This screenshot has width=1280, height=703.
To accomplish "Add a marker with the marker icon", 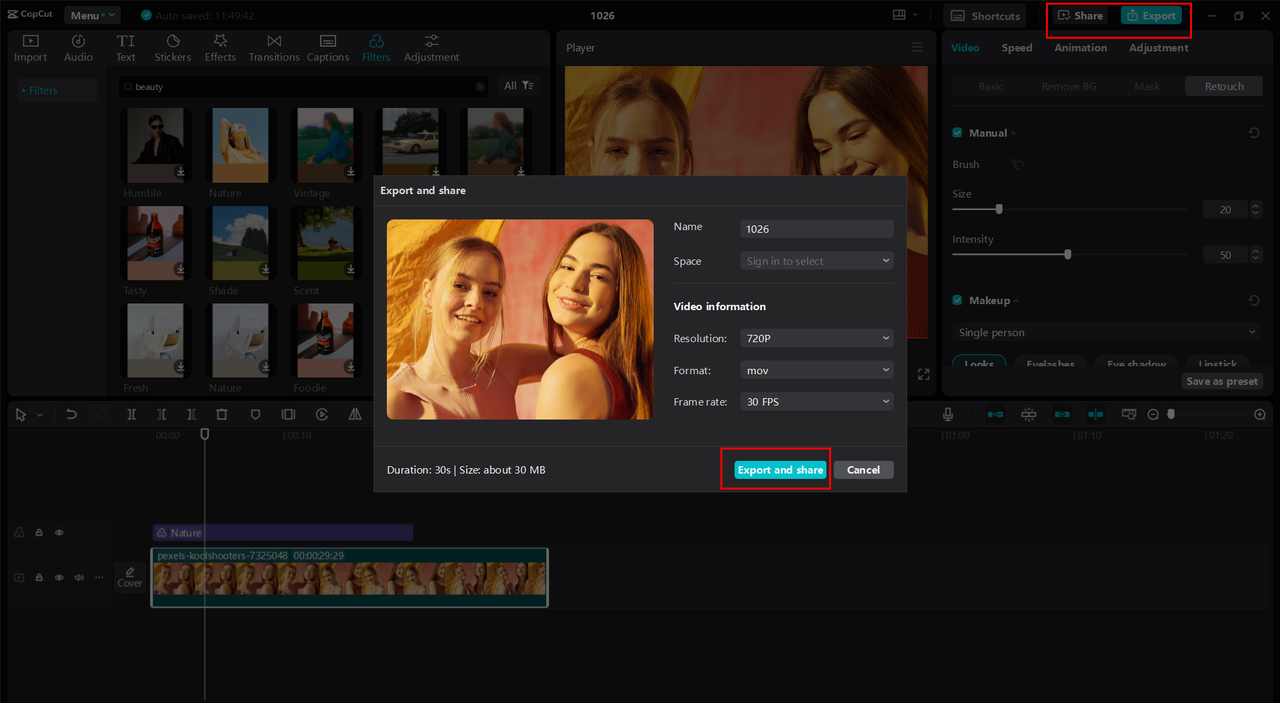I will [255, 414].
